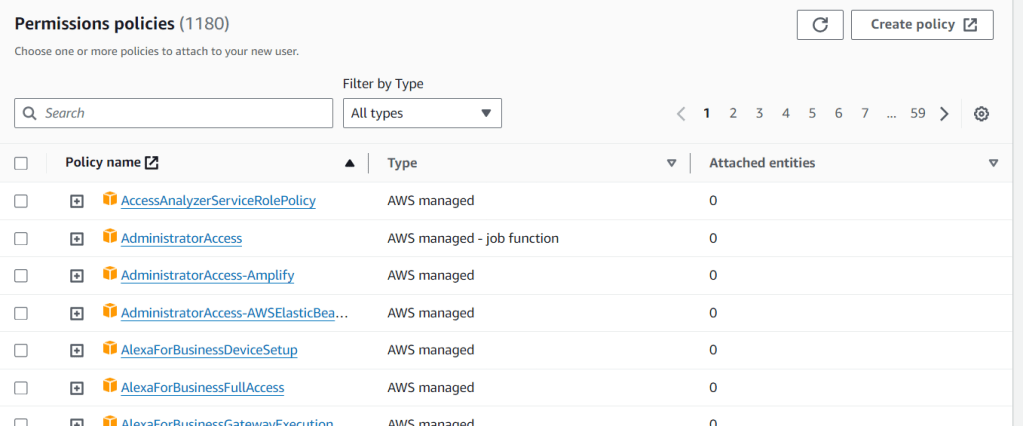The image size is (1023, 426).
Task: Click 'AWS managed - job function' type cell
Action: pos(473,239)
